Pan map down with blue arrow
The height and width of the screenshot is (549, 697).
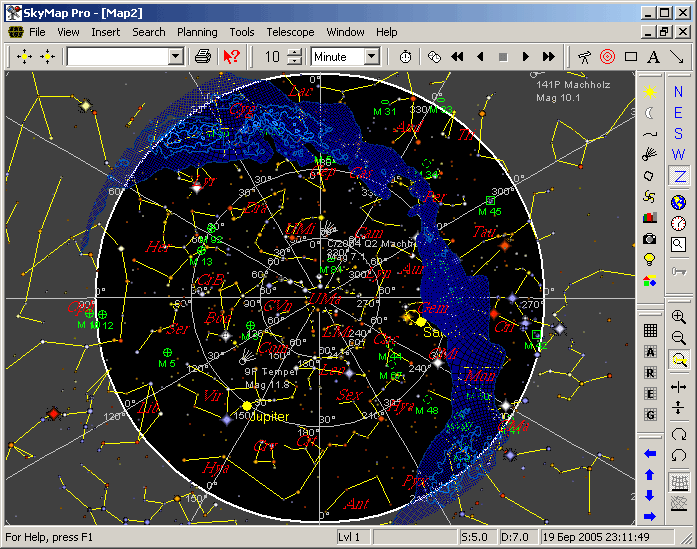(650, 496)
